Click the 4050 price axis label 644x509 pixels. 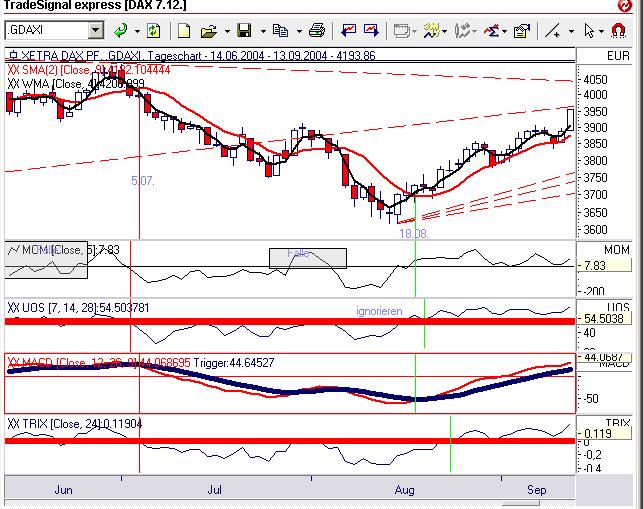click(595, 79)
